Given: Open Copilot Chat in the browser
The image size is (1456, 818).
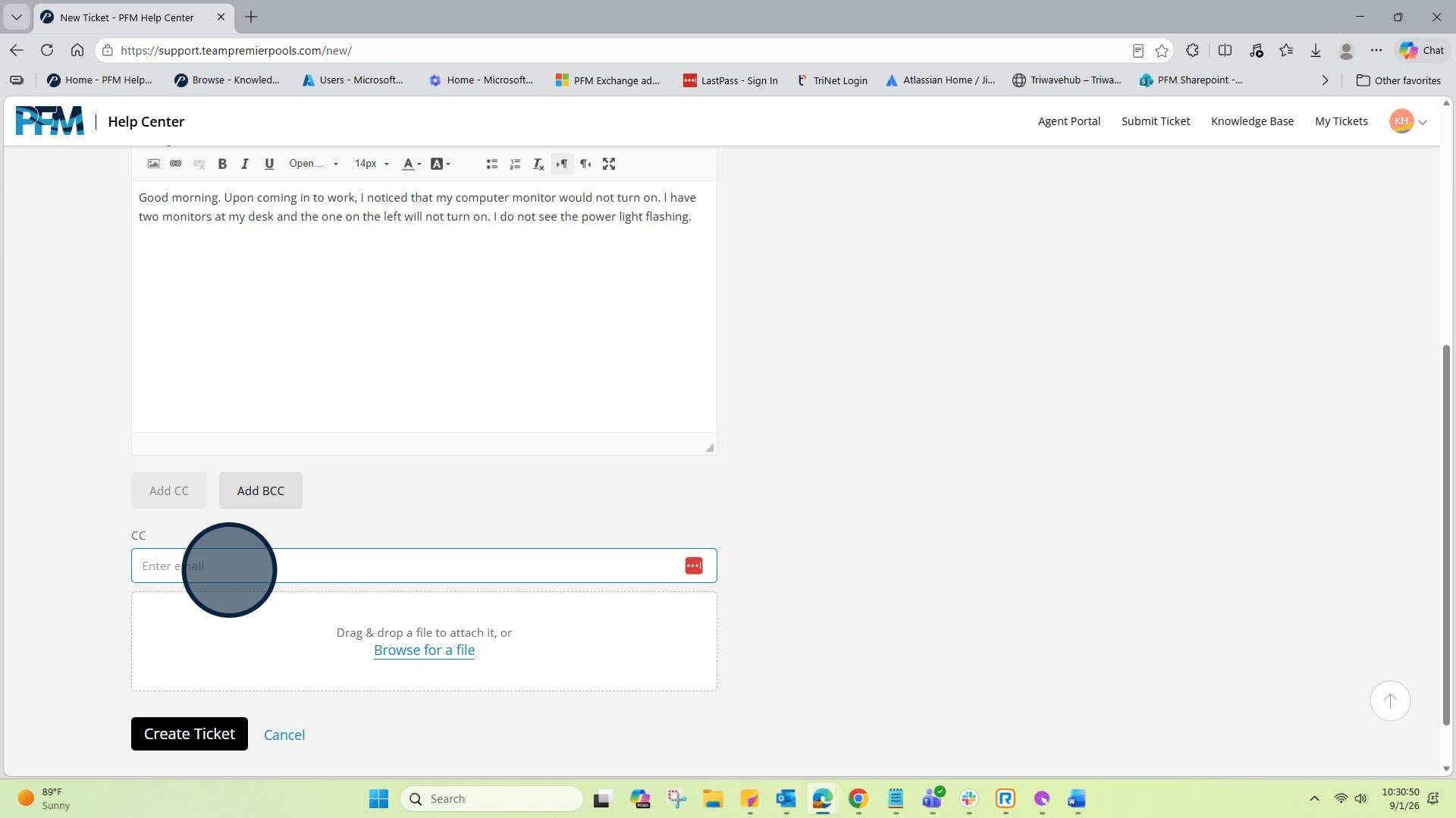Looking at the screenshot, I should tap(1422, 51).
